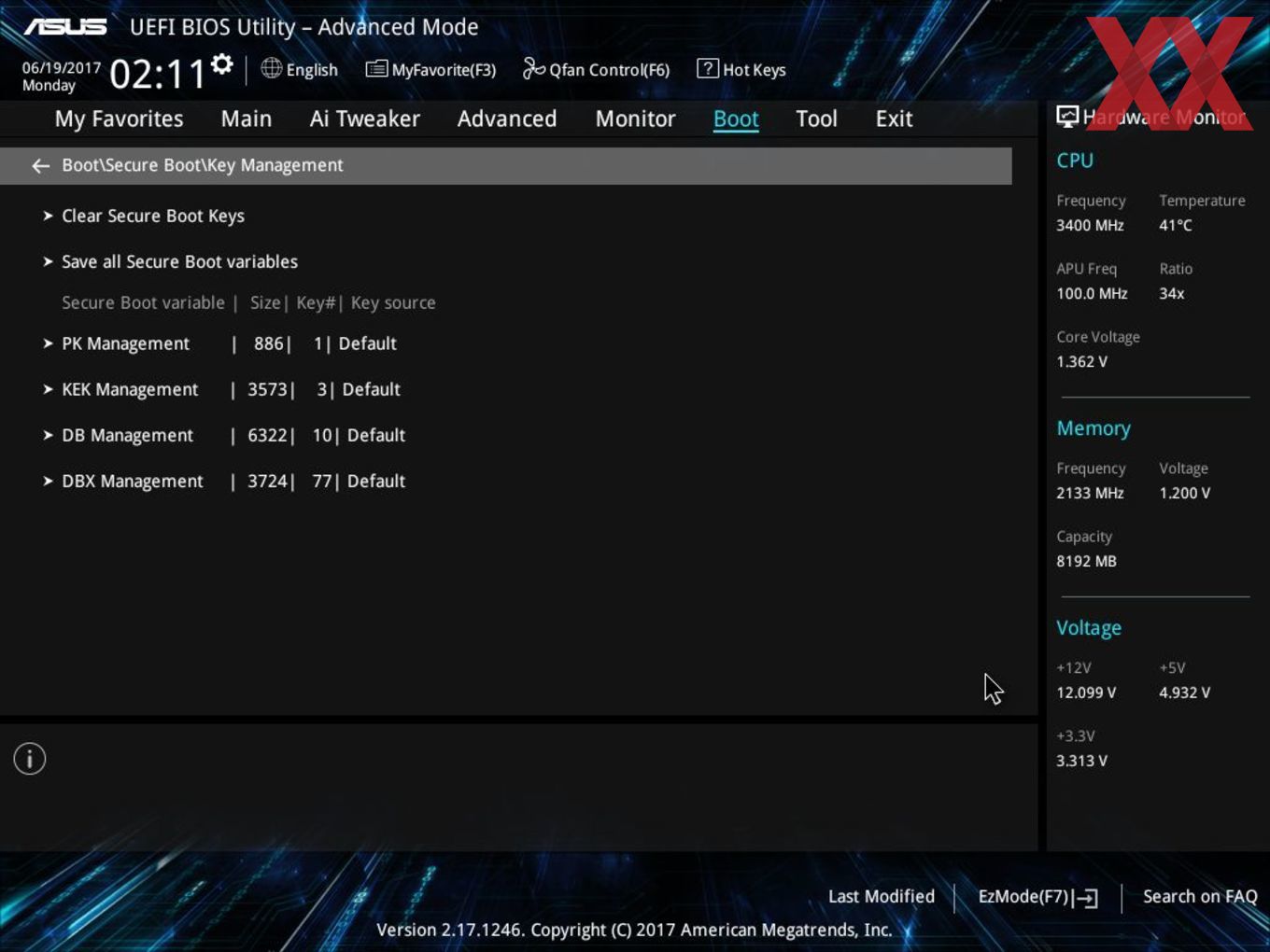
Task: Click the Memory frequency value 2133 MHz
Action: (1090, 493)
